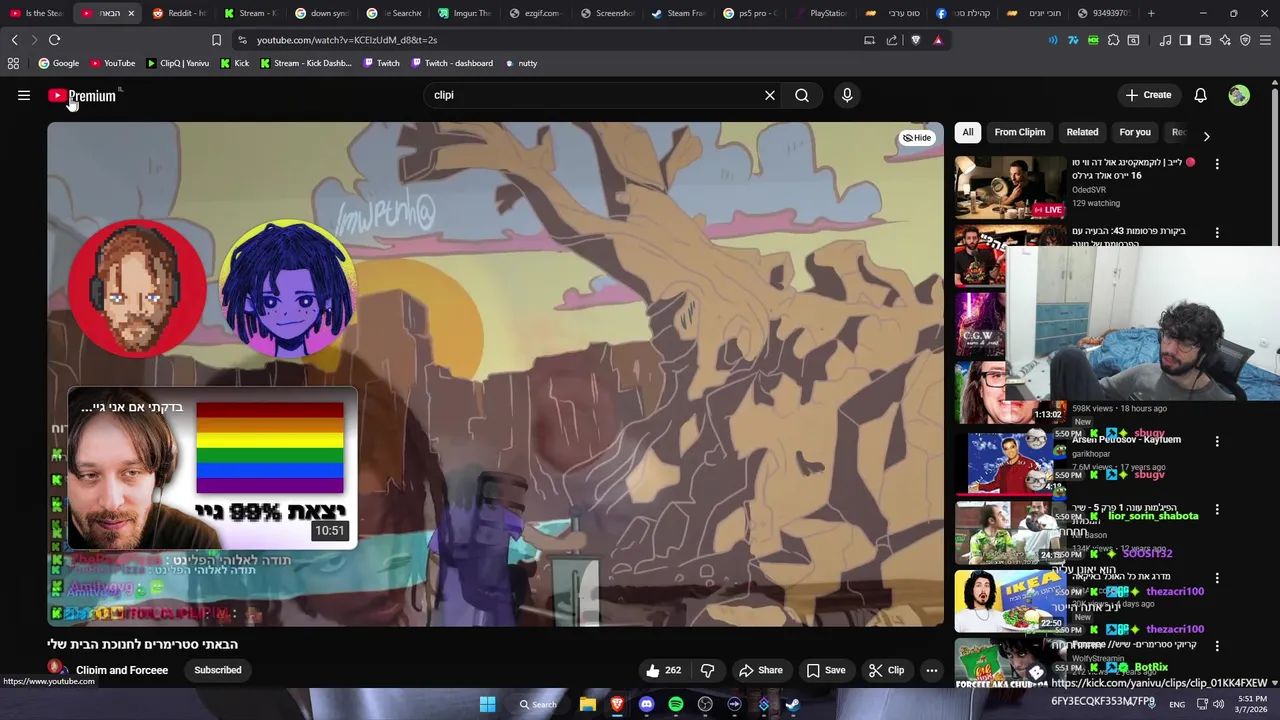Open the IKEA video thumbnail
The height and width of the screenshot is (720, 1280).
(1010, 601)
